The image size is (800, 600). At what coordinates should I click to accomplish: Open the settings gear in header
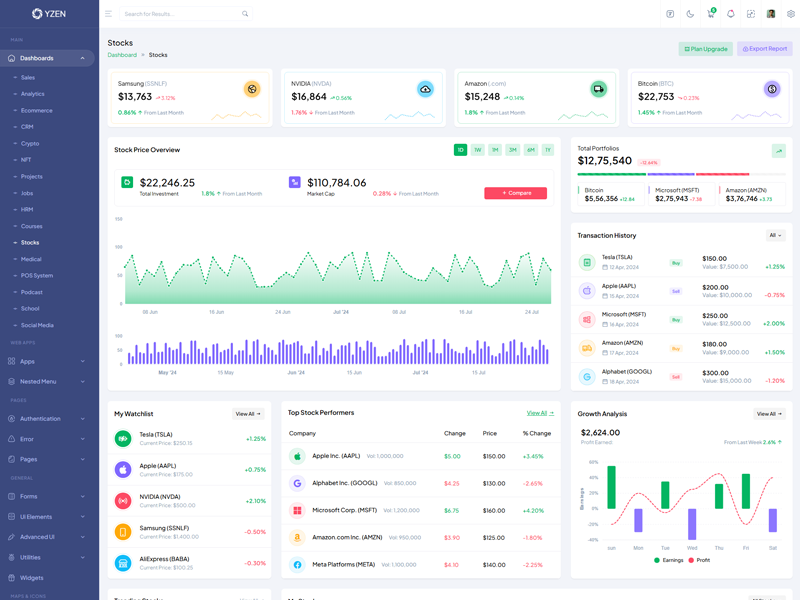point(791,14)
